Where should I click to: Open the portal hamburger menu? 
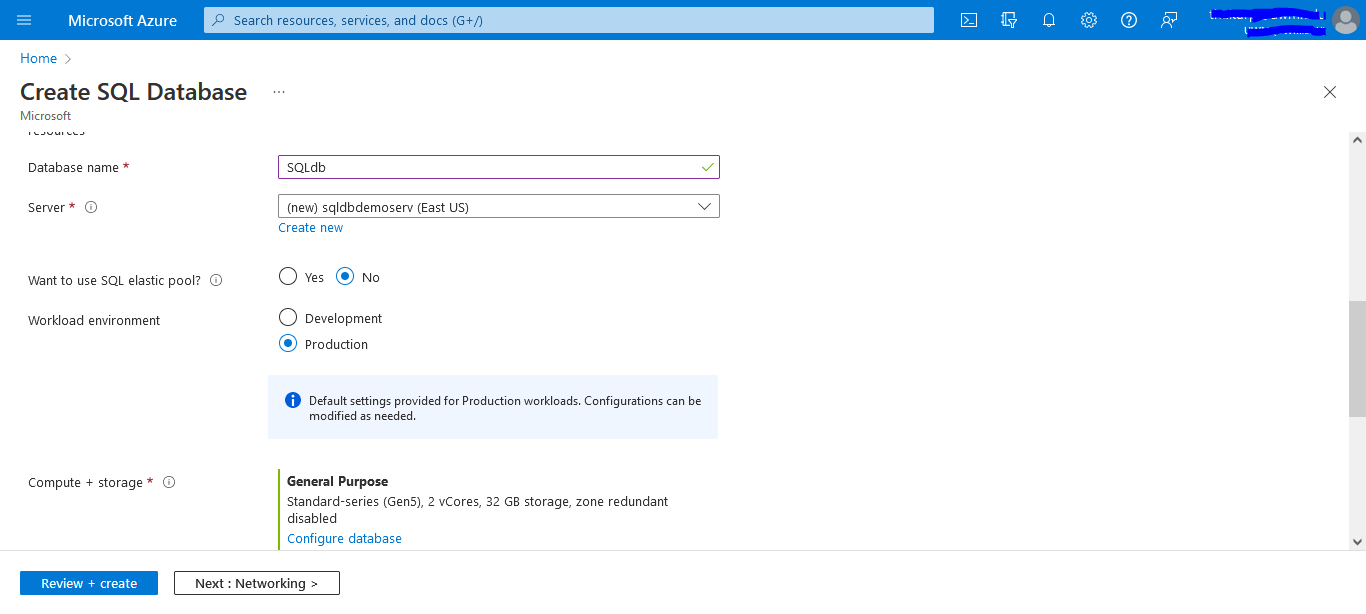[x=24, y=19]
